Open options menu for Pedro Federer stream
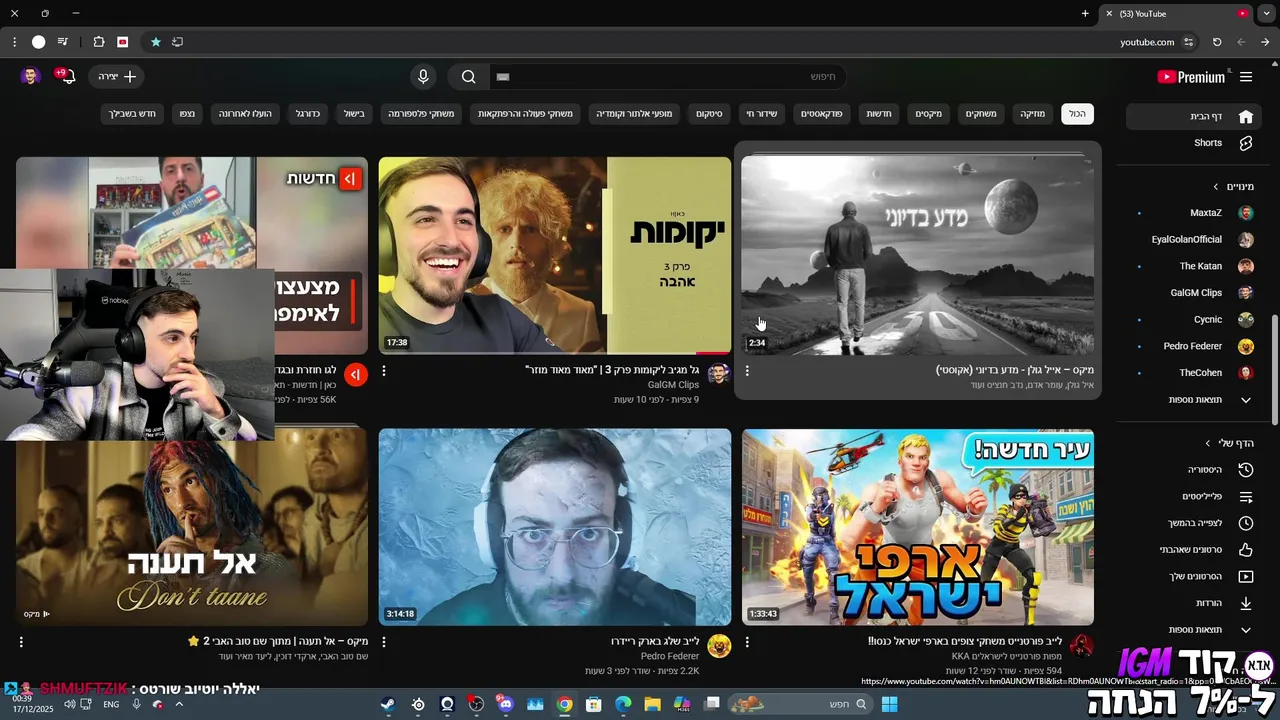 [x=384, y=642]
